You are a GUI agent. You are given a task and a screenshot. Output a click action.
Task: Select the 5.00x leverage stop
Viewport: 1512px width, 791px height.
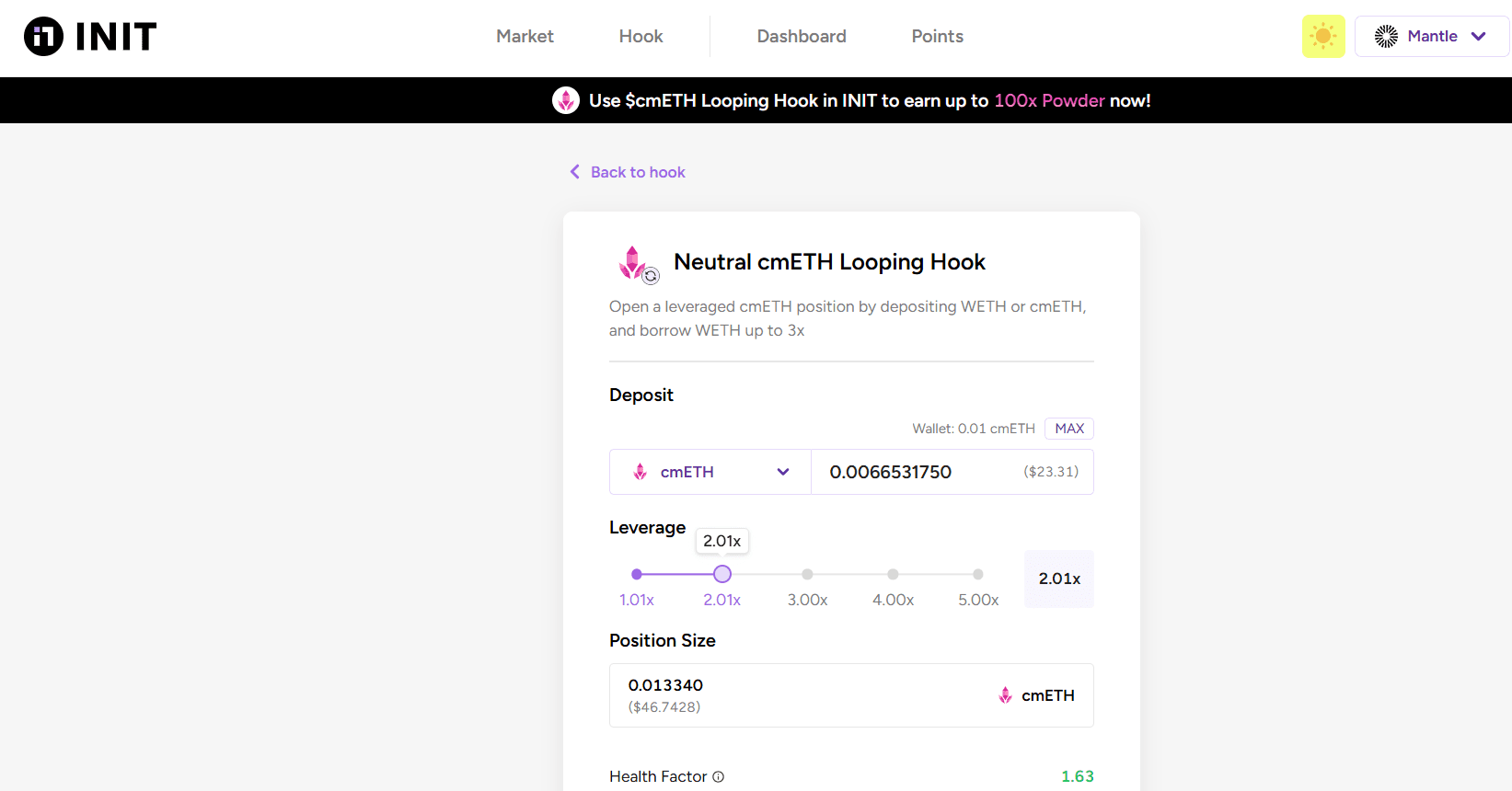977,574
